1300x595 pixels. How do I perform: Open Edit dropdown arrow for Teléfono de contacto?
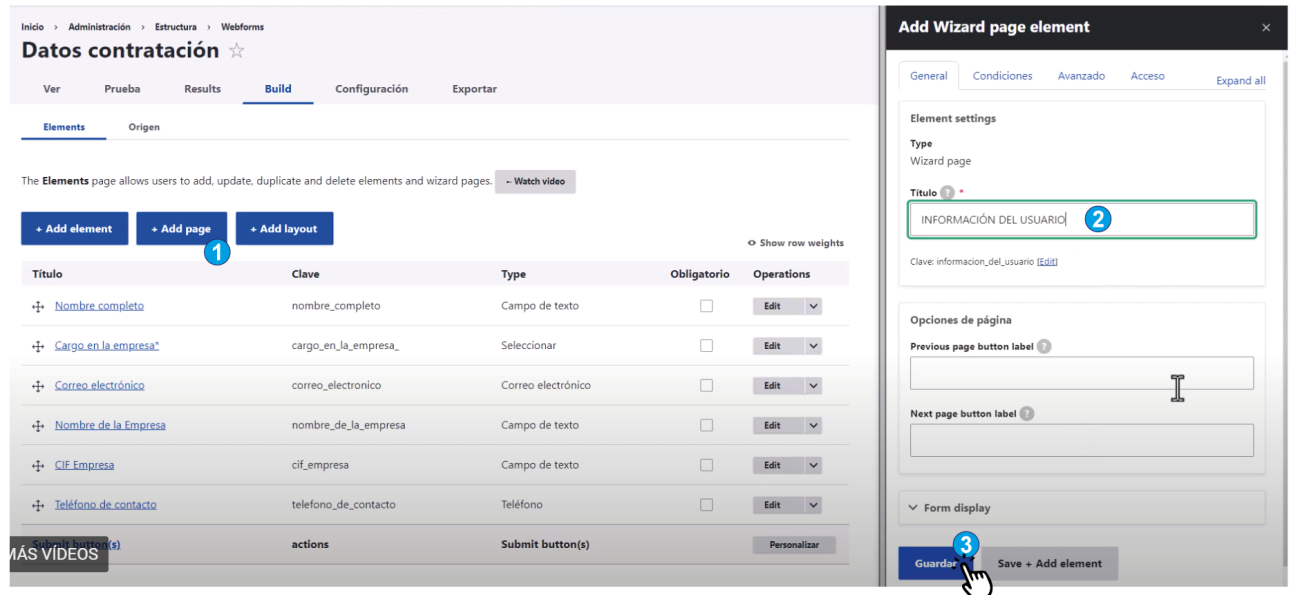coord(812,505)
